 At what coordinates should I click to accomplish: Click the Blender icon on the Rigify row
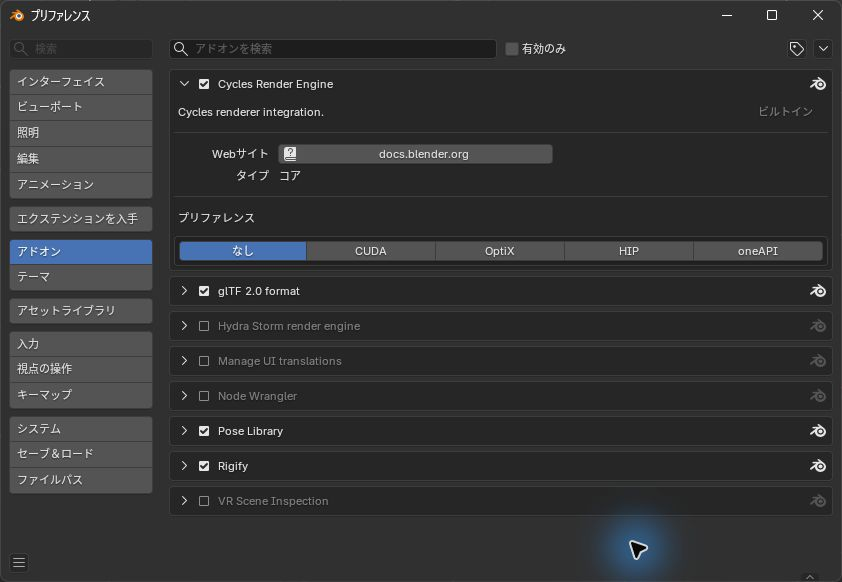(x=818, y=466)
